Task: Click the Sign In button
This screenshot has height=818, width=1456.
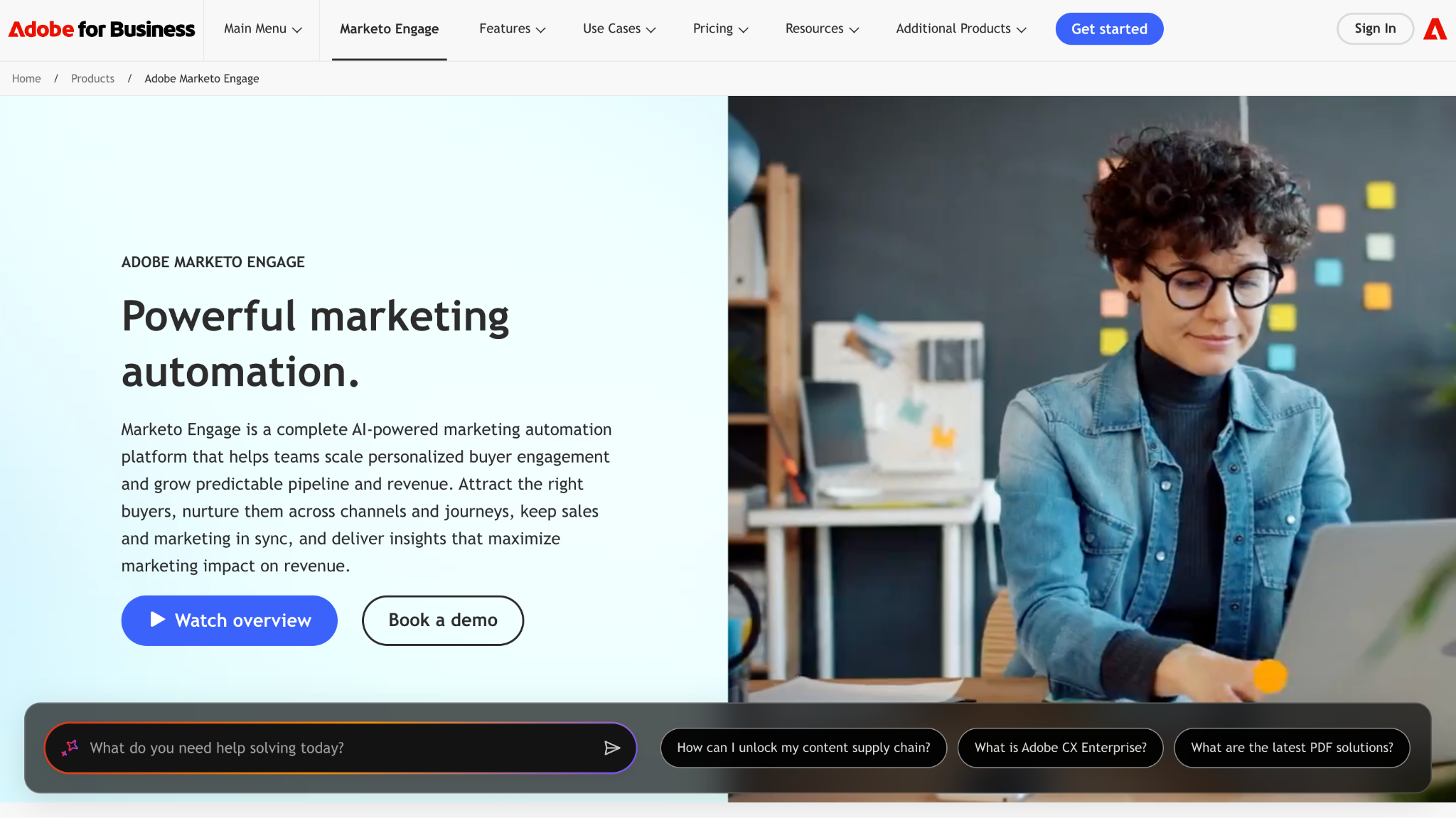Action: pyautogui.click(x=1375, y=29)
